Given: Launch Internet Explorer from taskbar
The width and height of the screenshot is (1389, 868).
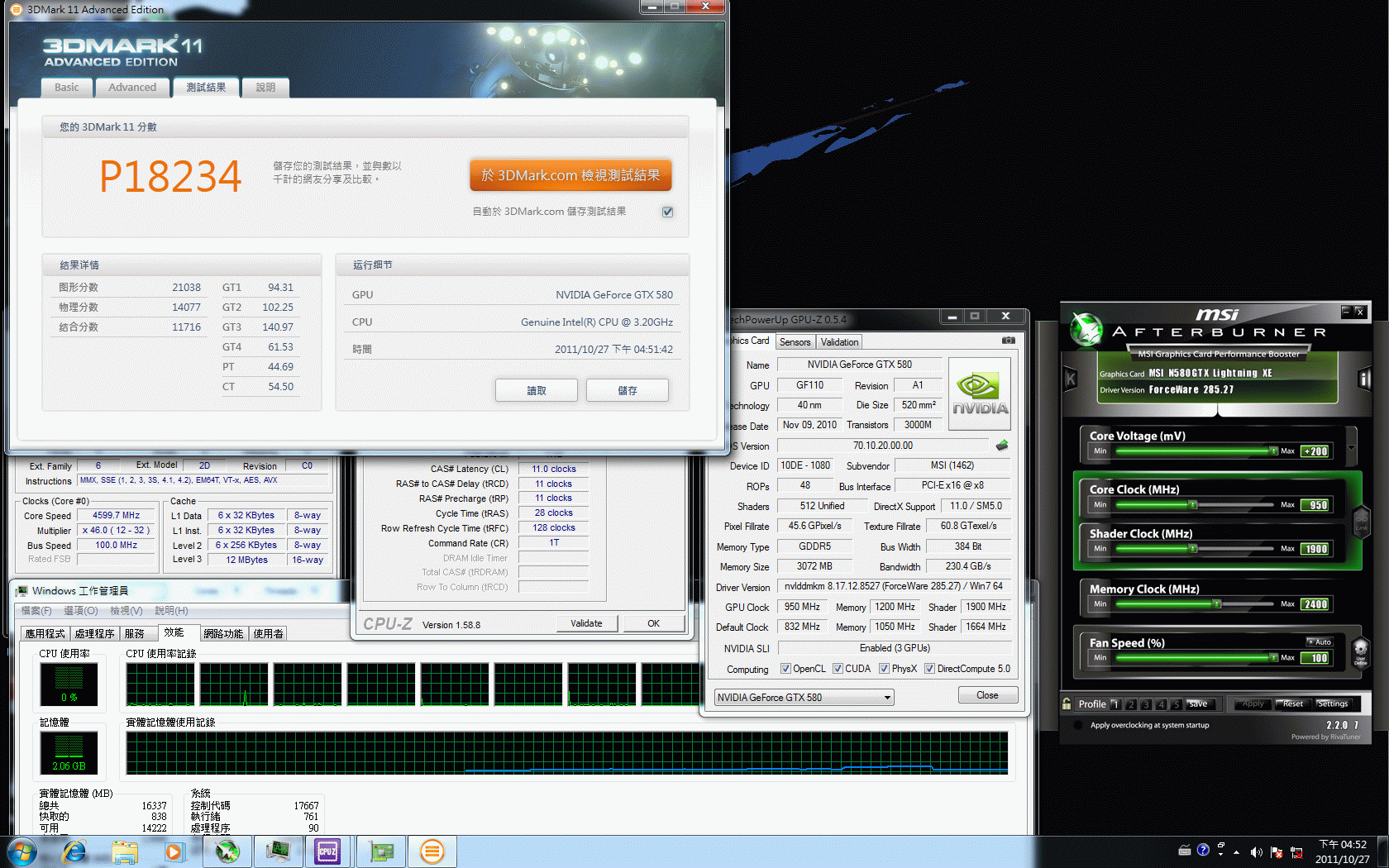Looking at the screenshot, I should click(x=74, y=851).
